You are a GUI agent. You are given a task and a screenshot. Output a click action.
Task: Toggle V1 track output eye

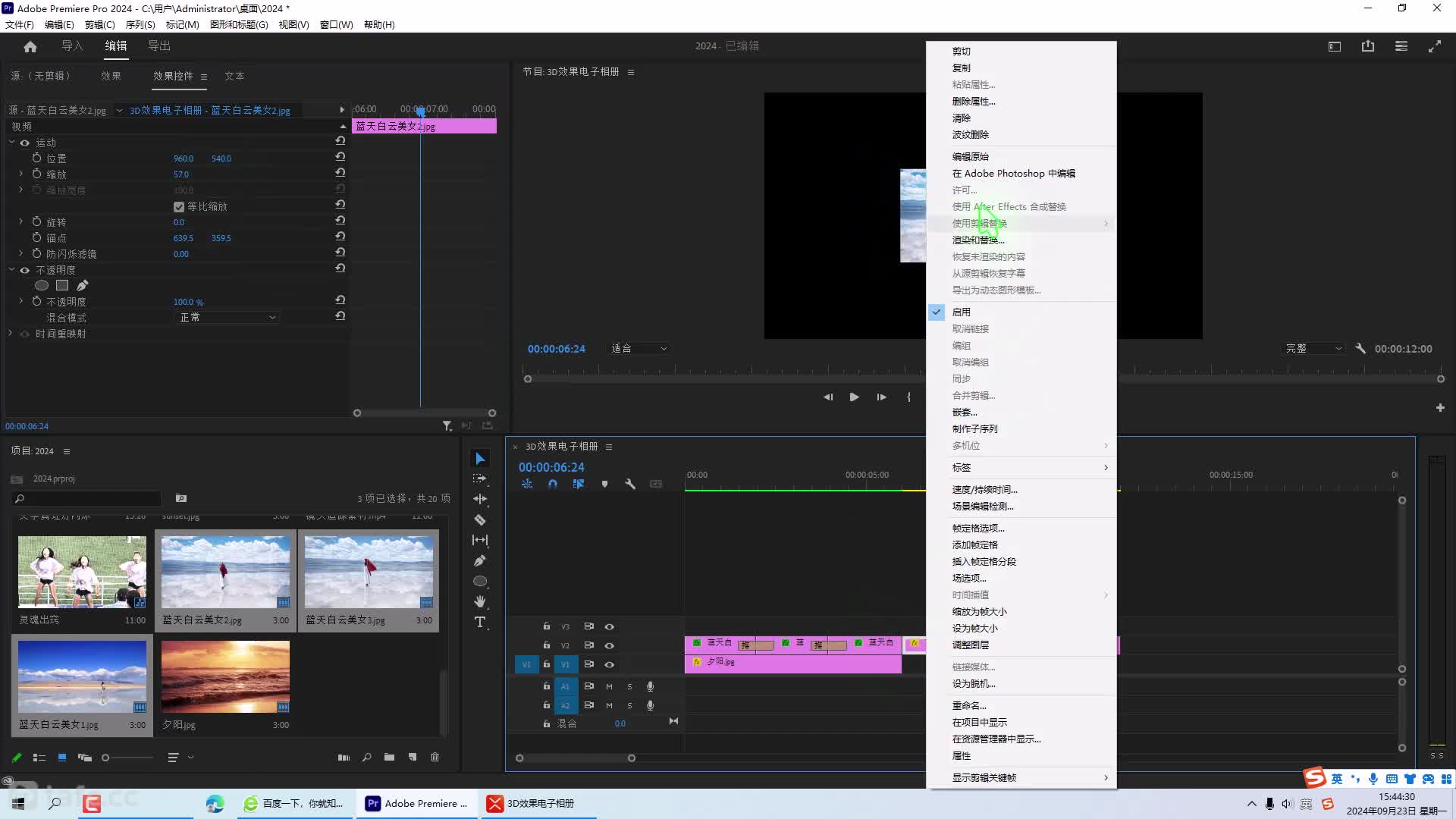click(x=609, y=664)
